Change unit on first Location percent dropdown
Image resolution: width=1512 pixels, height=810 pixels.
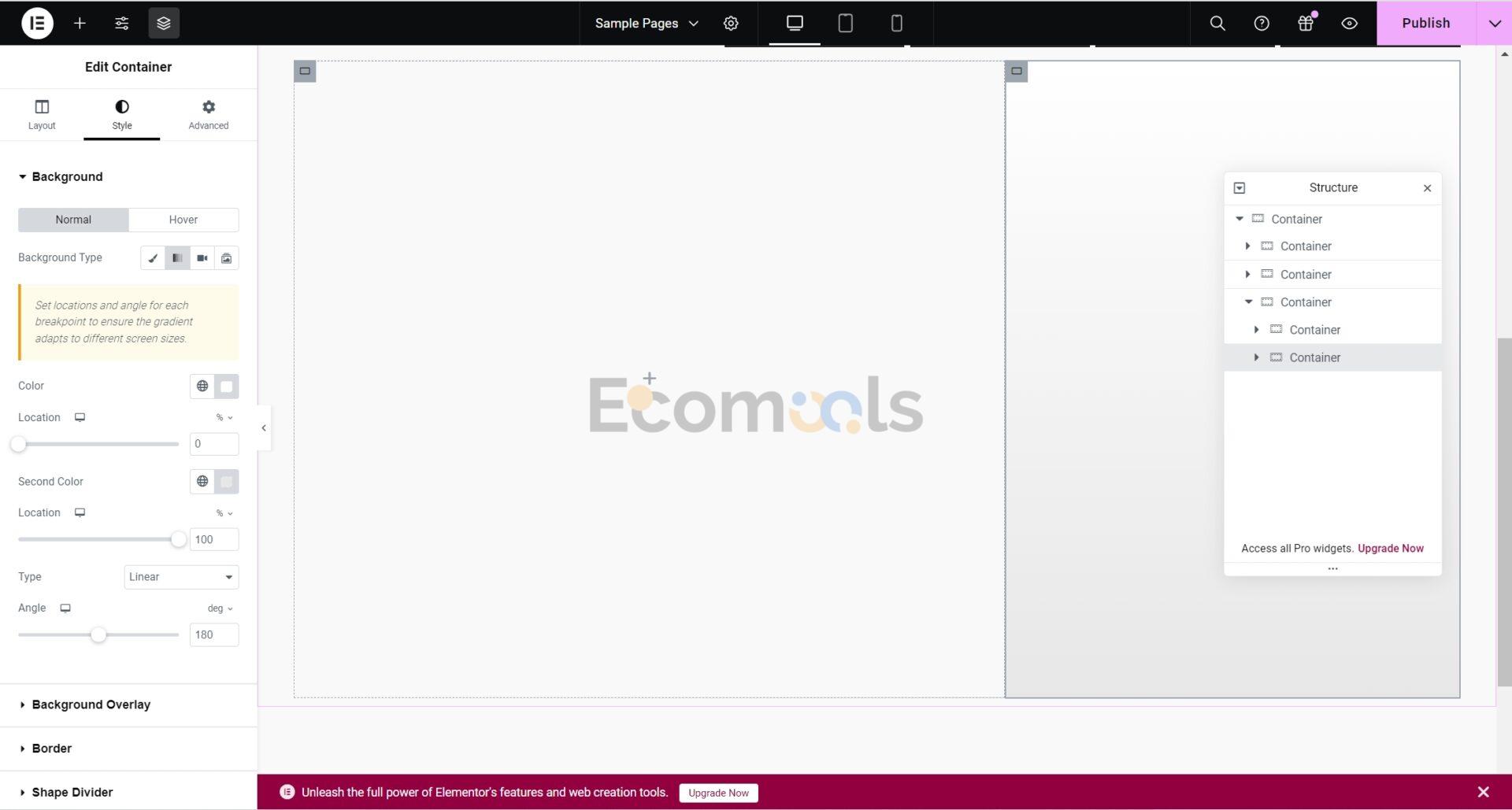click(x=224, y=418)
